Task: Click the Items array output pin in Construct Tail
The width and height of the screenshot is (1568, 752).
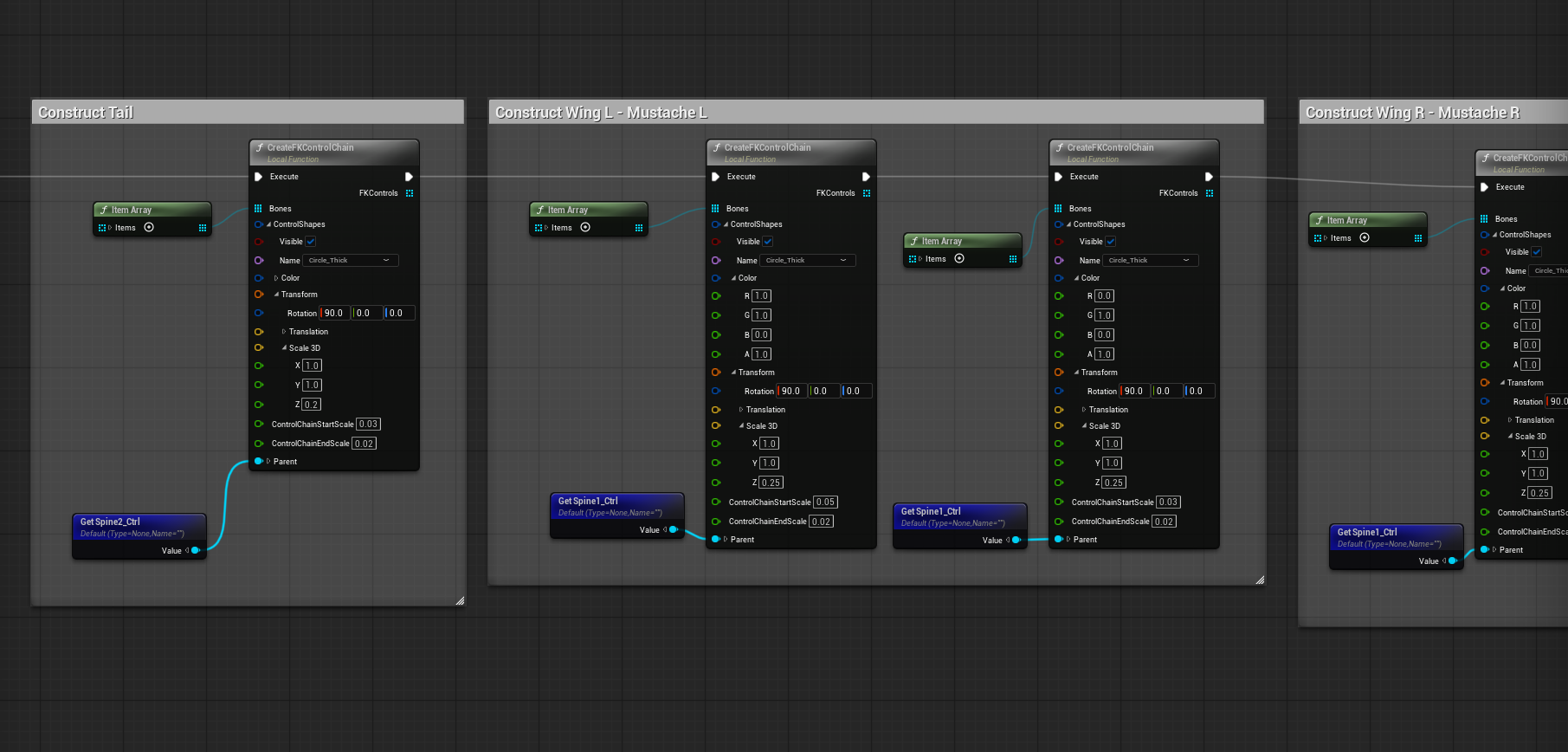Action: coord(203,228)
